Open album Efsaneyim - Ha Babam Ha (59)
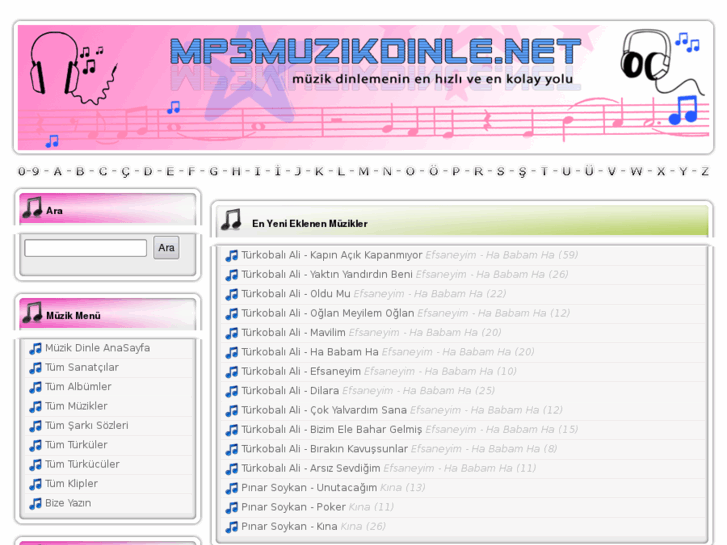This screenshot has height=545, width=727. point(502,255)
